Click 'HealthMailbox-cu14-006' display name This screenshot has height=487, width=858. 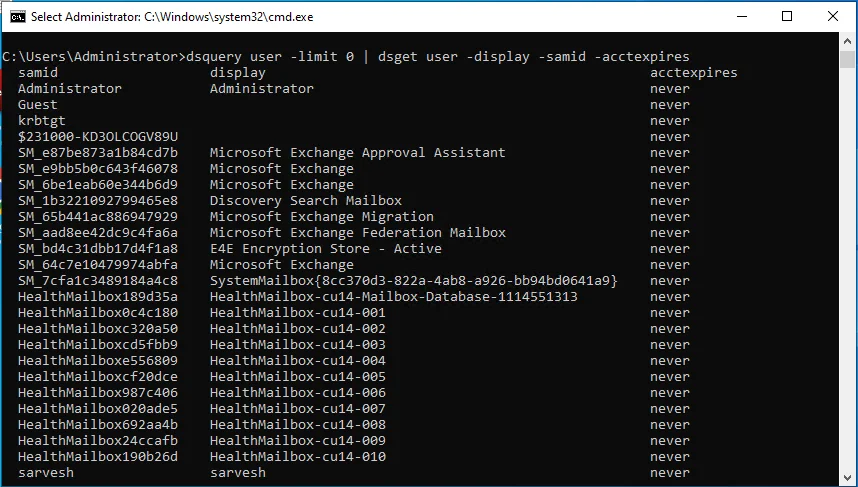coord(298,392)
